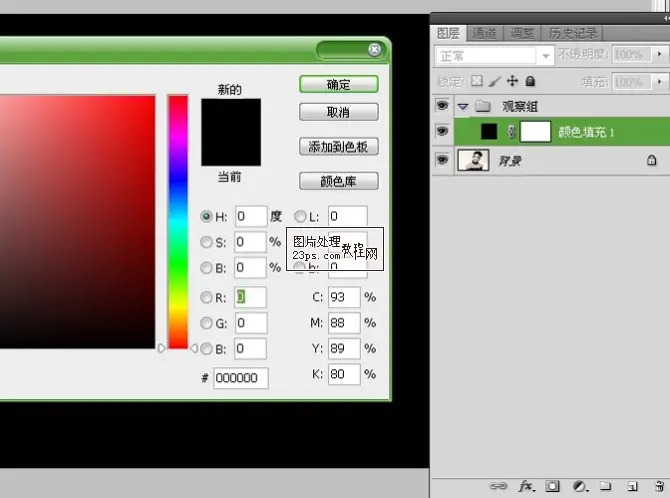Select the S saturation radio button

pyautogui.click(x=207, y=242)
